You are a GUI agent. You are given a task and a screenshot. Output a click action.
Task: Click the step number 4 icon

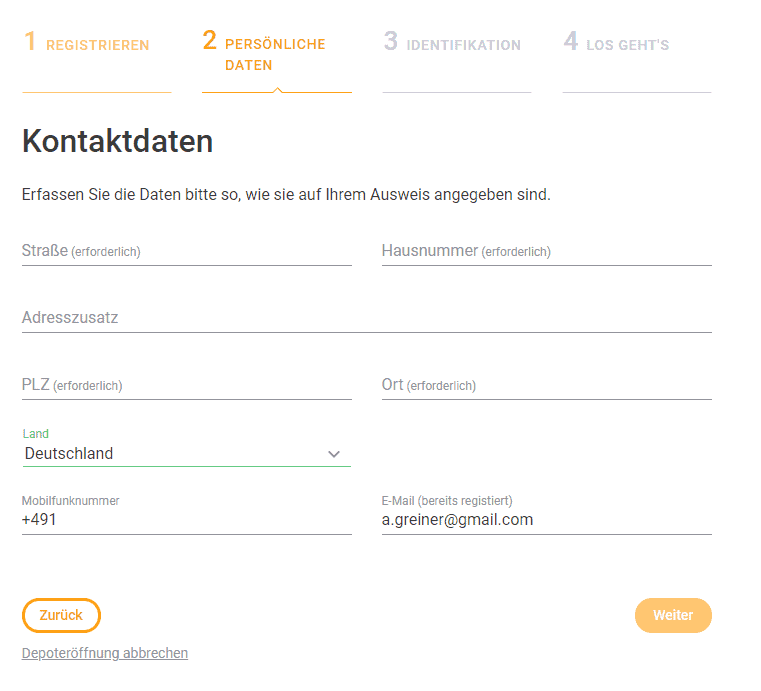point(571,41)
